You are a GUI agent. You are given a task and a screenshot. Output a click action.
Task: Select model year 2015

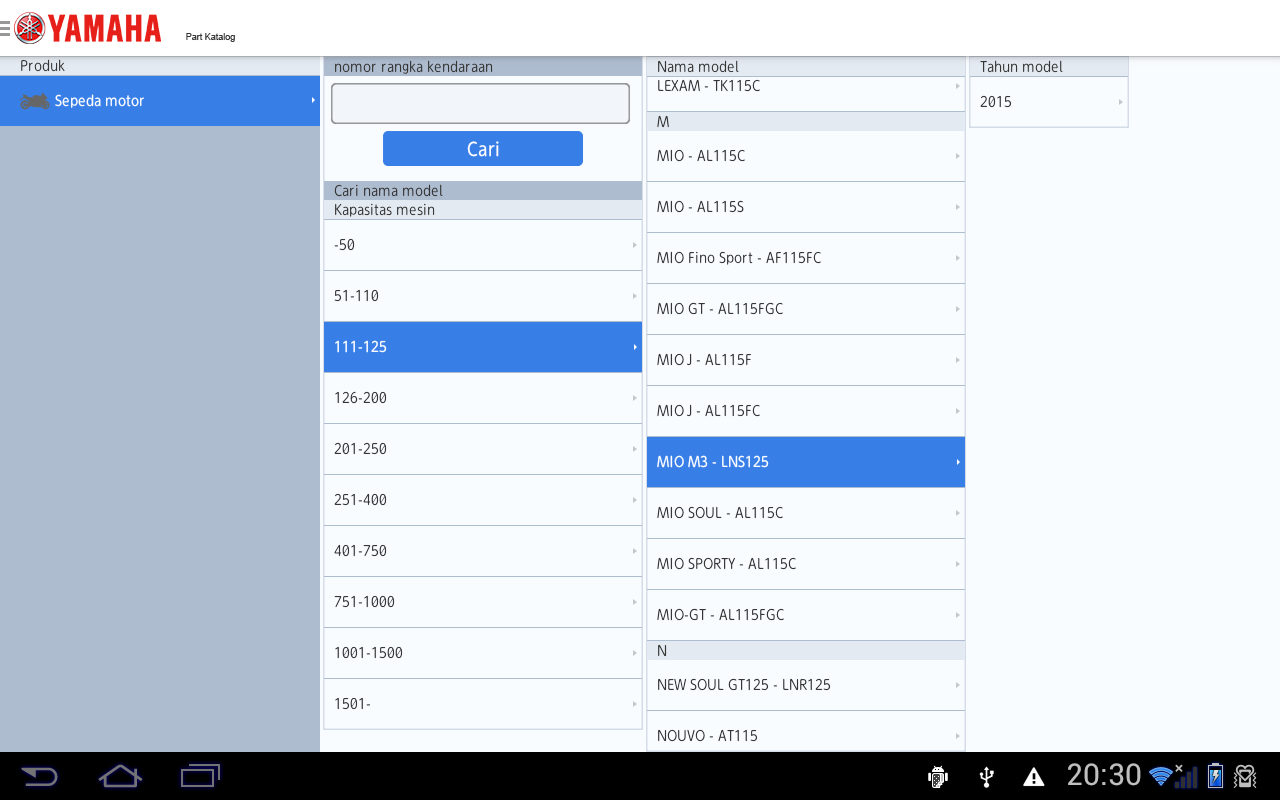click(x=1049, y=102)
